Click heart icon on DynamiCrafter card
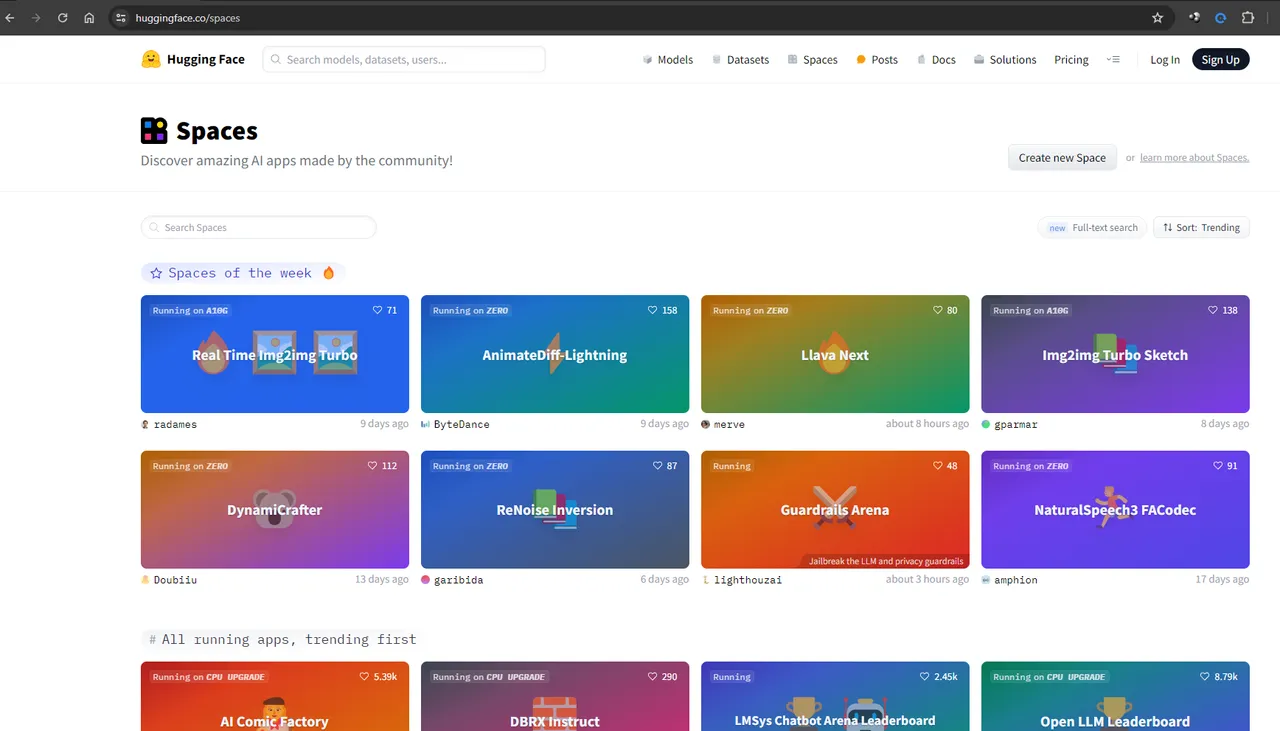The image size is (1280, 731). tap(373, 466)
